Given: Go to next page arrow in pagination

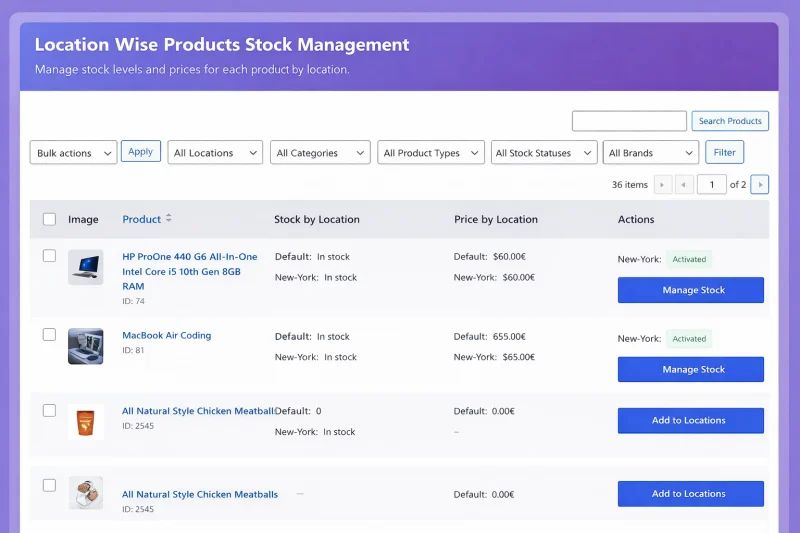Looking at the screenshot, I should pos(760,185).
